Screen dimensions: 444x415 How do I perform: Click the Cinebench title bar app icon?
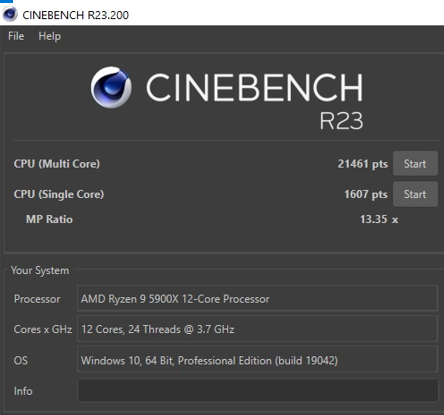[10, 14]
